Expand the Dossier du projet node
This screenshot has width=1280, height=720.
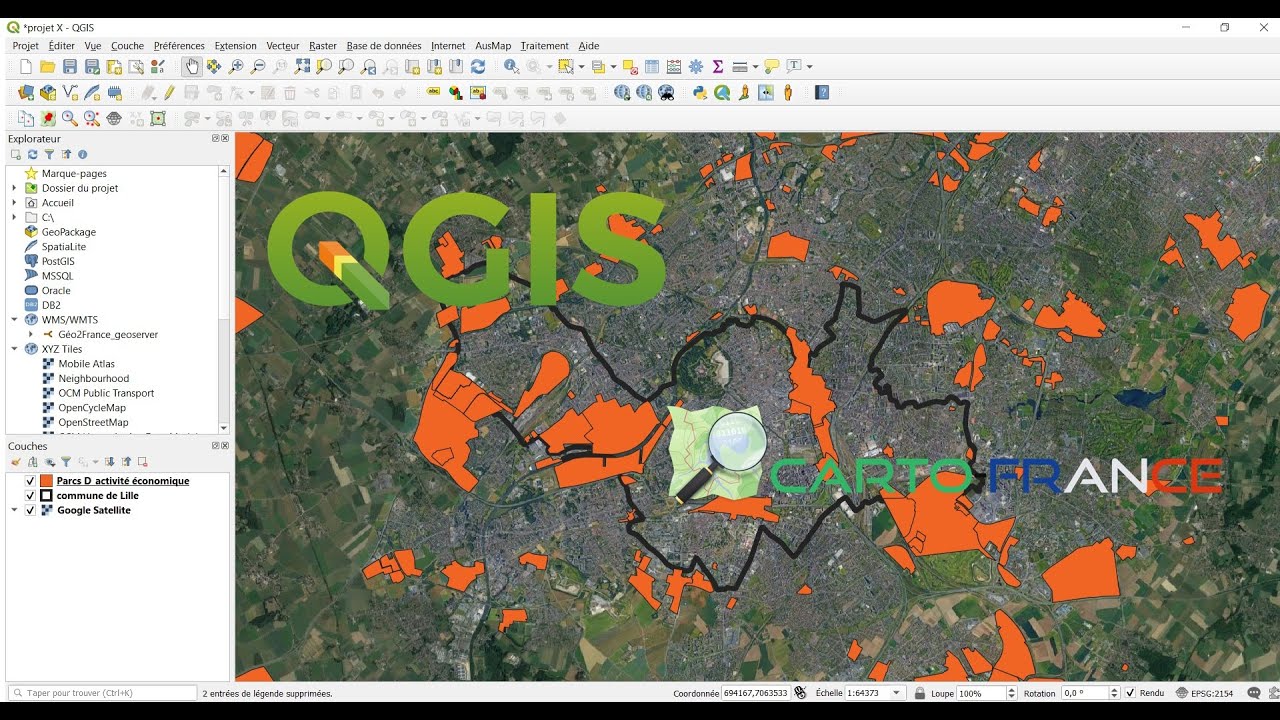14,188
